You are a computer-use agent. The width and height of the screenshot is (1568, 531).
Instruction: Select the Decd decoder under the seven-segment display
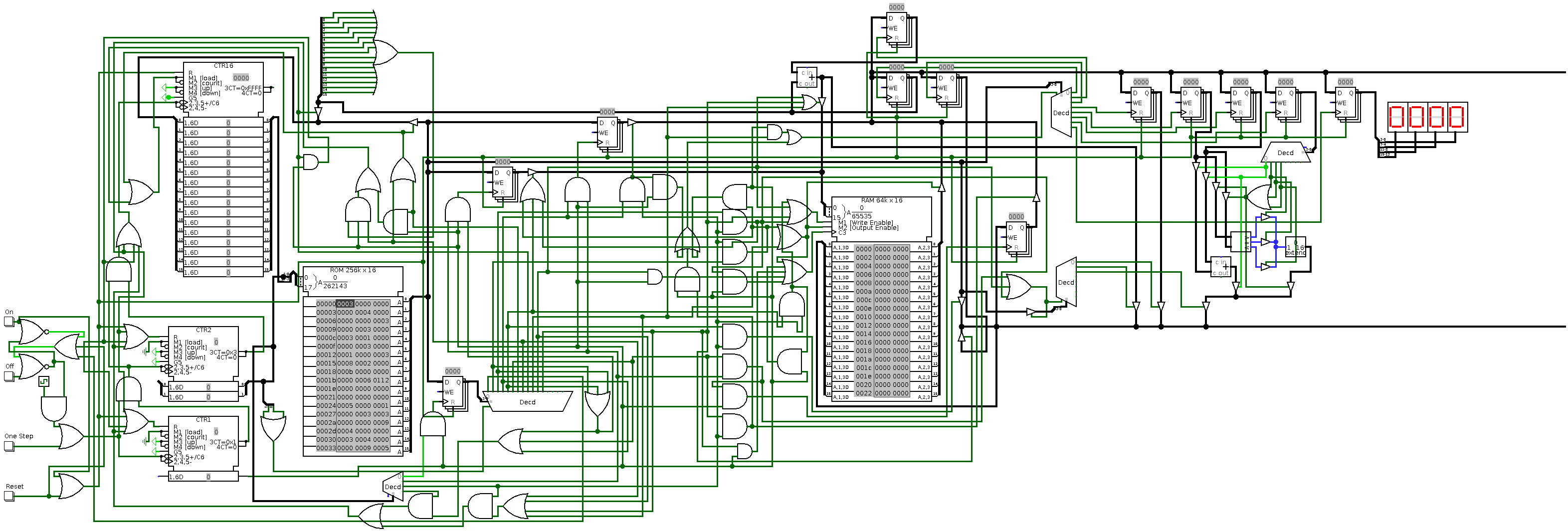(x=1286, y=153)
